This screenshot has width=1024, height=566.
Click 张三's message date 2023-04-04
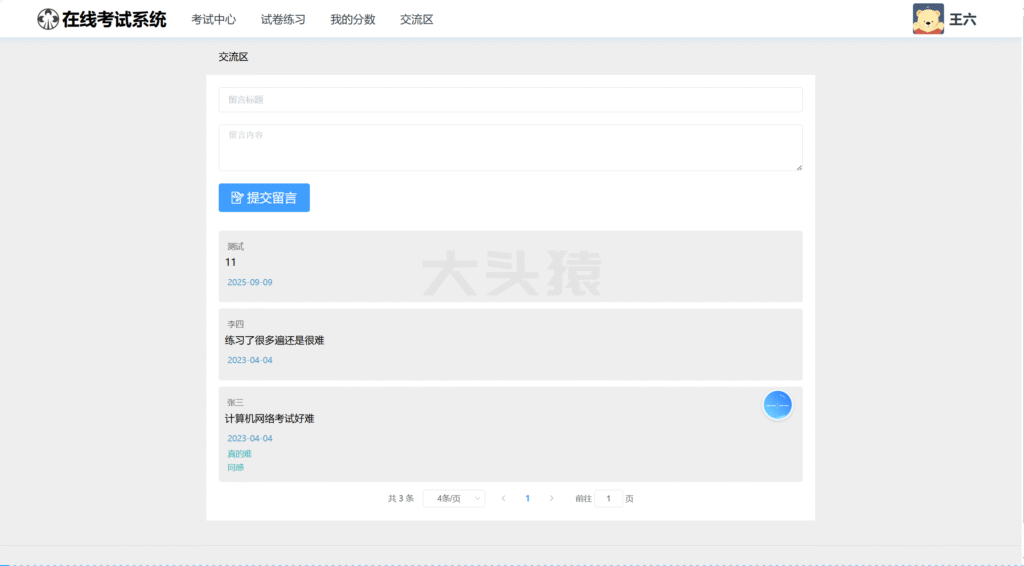[249, 438]
